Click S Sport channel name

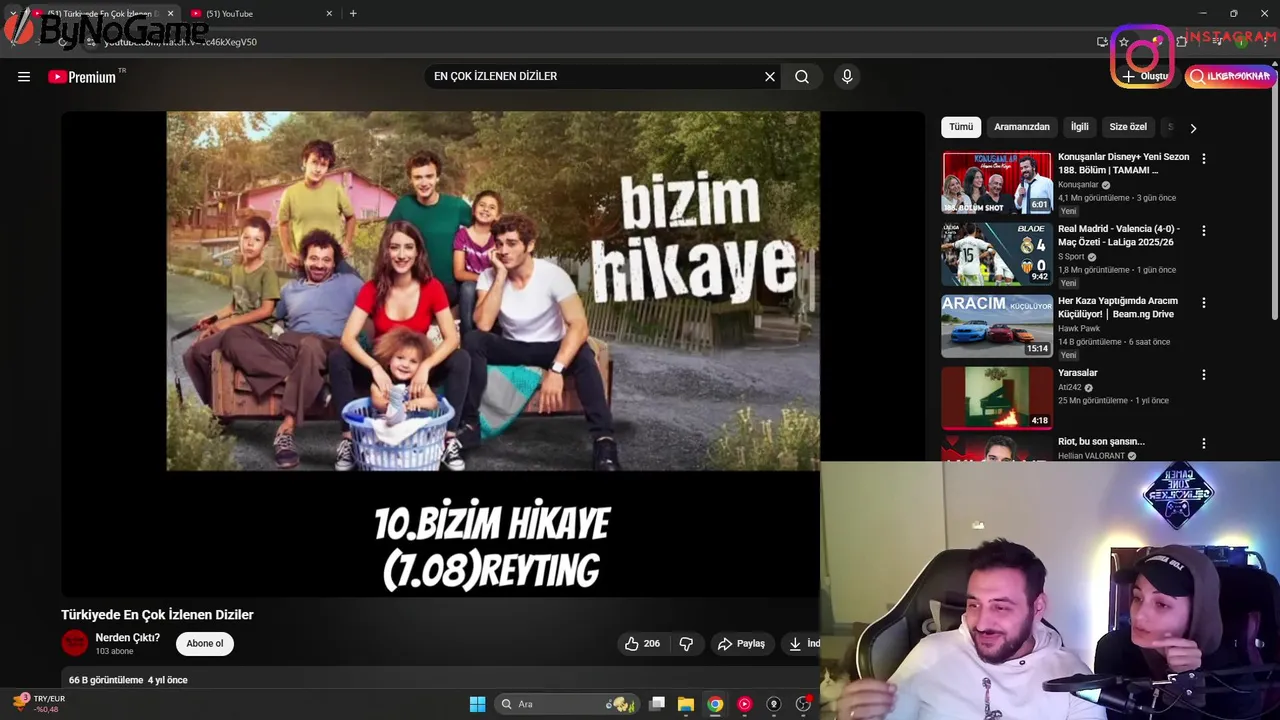[1071, 257]
